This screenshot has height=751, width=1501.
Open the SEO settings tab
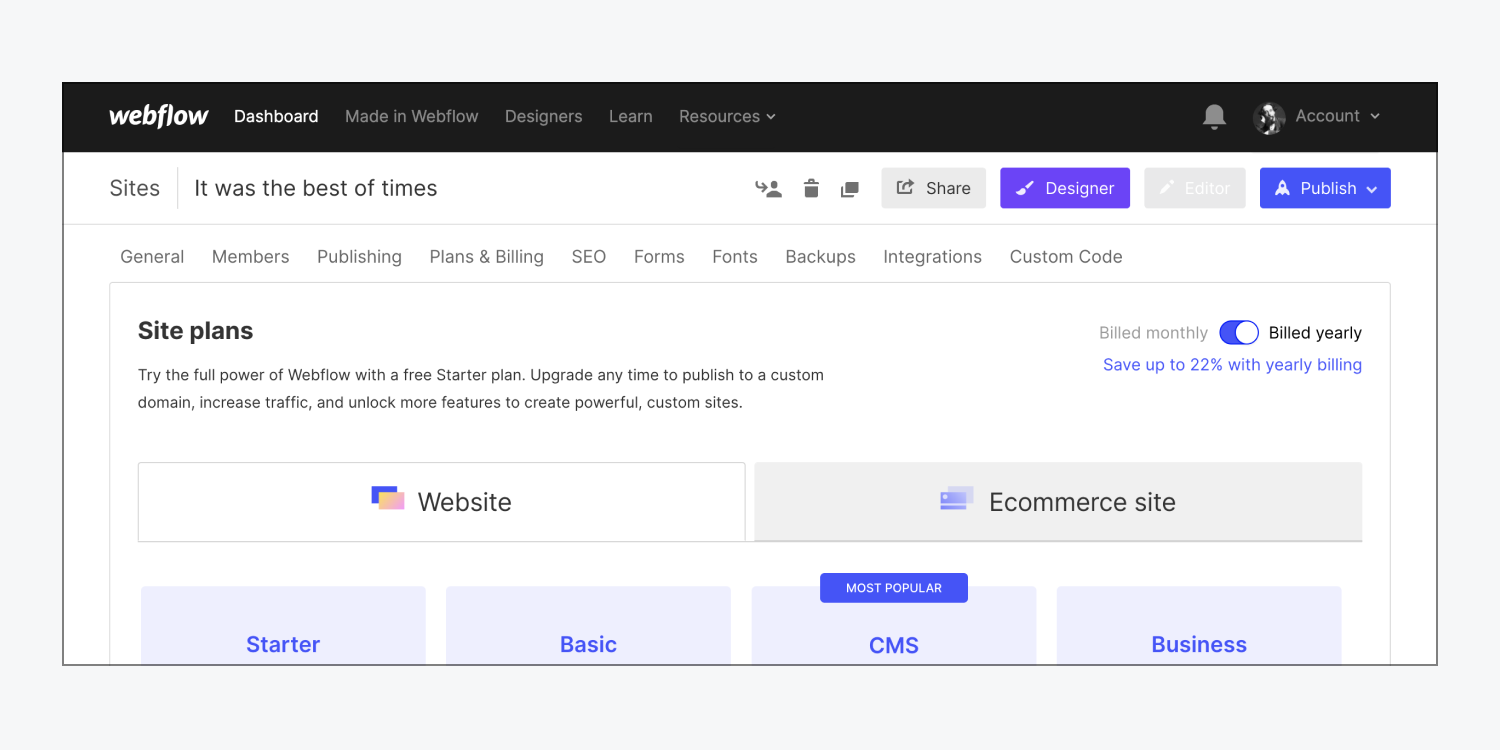click(589, 257)
